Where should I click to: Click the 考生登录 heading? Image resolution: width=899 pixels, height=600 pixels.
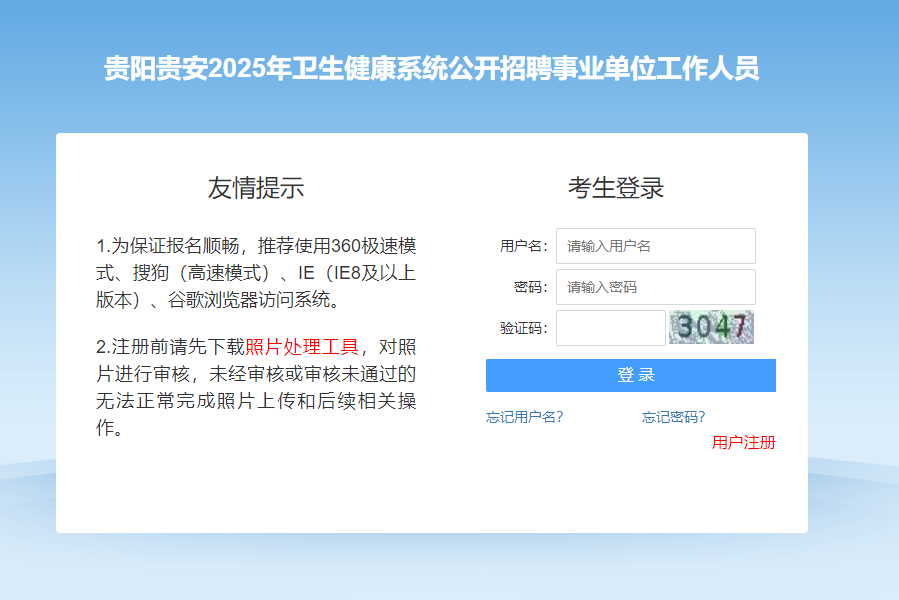click(x=616, y=188)
